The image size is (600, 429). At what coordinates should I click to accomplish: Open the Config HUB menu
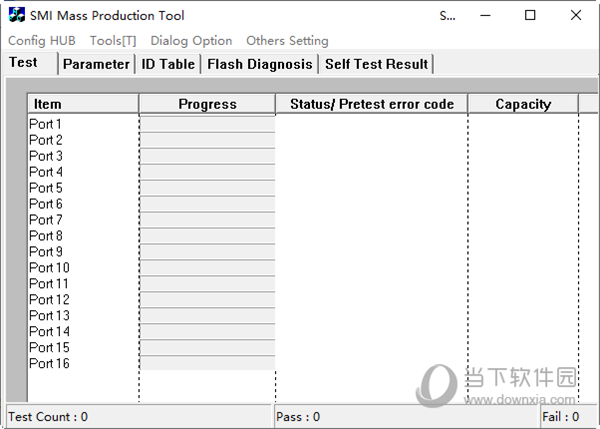pyautogui.click(x=42, y=41)
